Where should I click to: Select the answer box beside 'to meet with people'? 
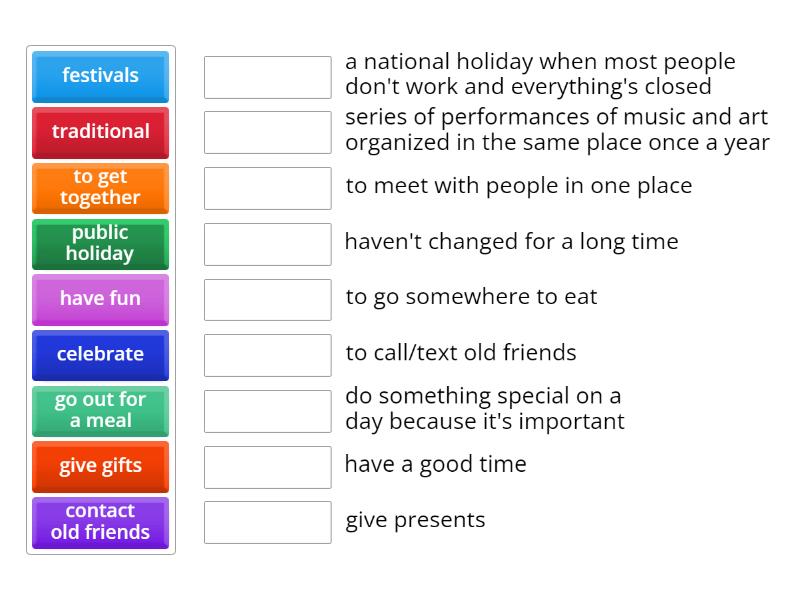(x=267, y=188)
